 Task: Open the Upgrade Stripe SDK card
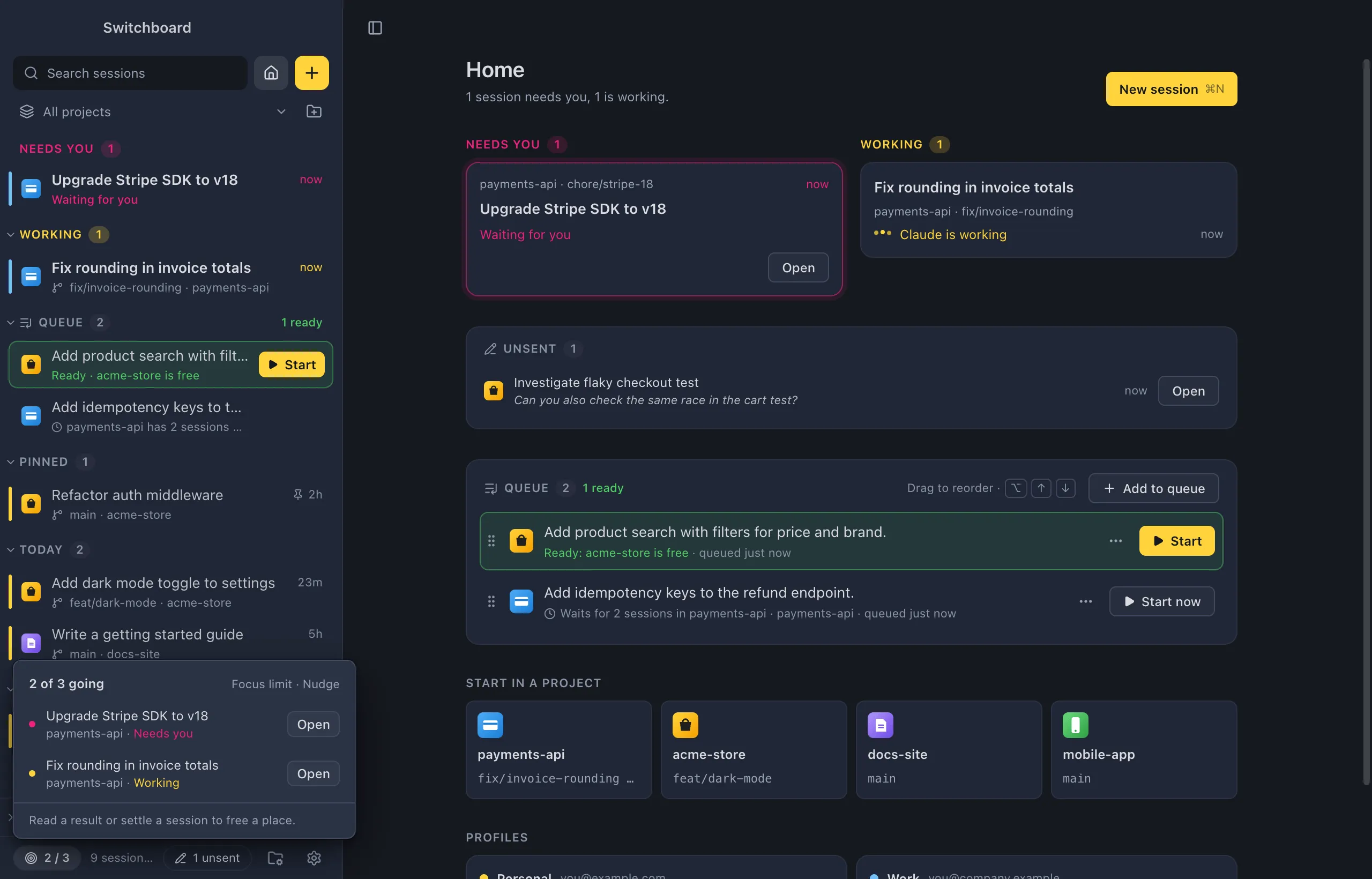click(x=798, y=267)
